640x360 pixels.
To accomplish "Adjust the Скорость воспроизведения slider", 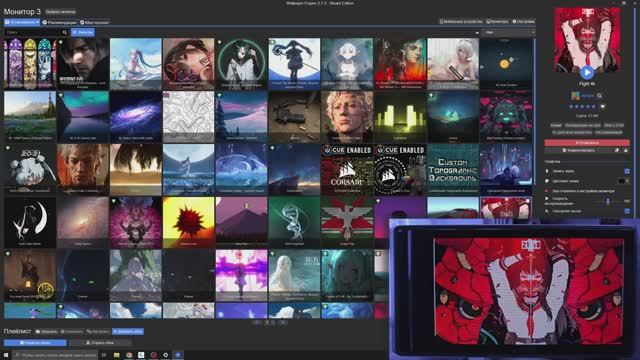I will click(607, 201).
